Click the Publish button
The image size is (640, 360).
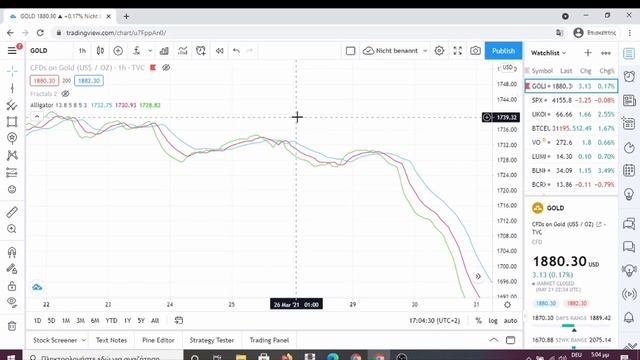(x=503, y=51)
